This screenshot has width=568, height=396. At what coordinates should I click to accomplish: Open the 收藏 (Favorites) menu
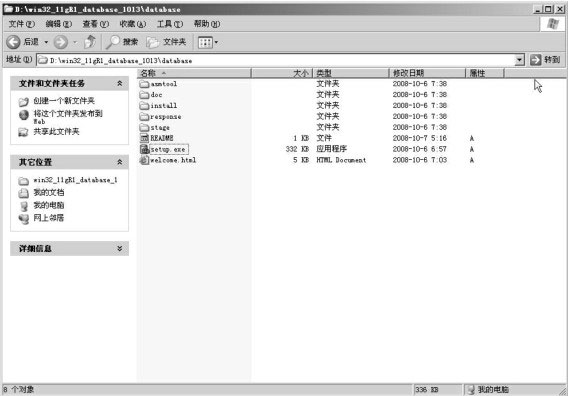[133, 24]
